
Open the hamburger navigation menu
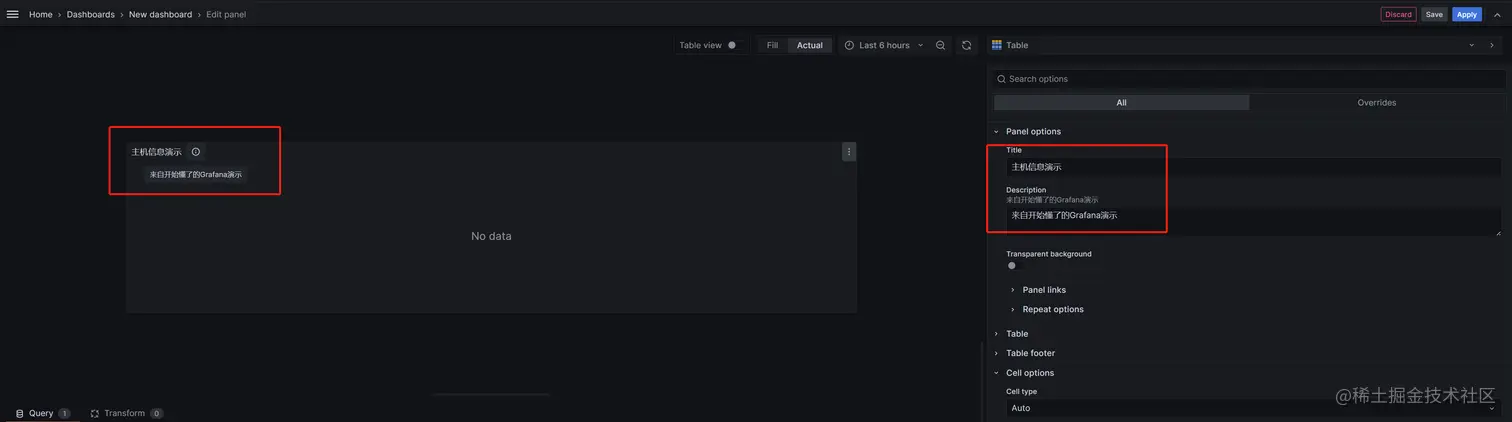(x=13, y=14)
